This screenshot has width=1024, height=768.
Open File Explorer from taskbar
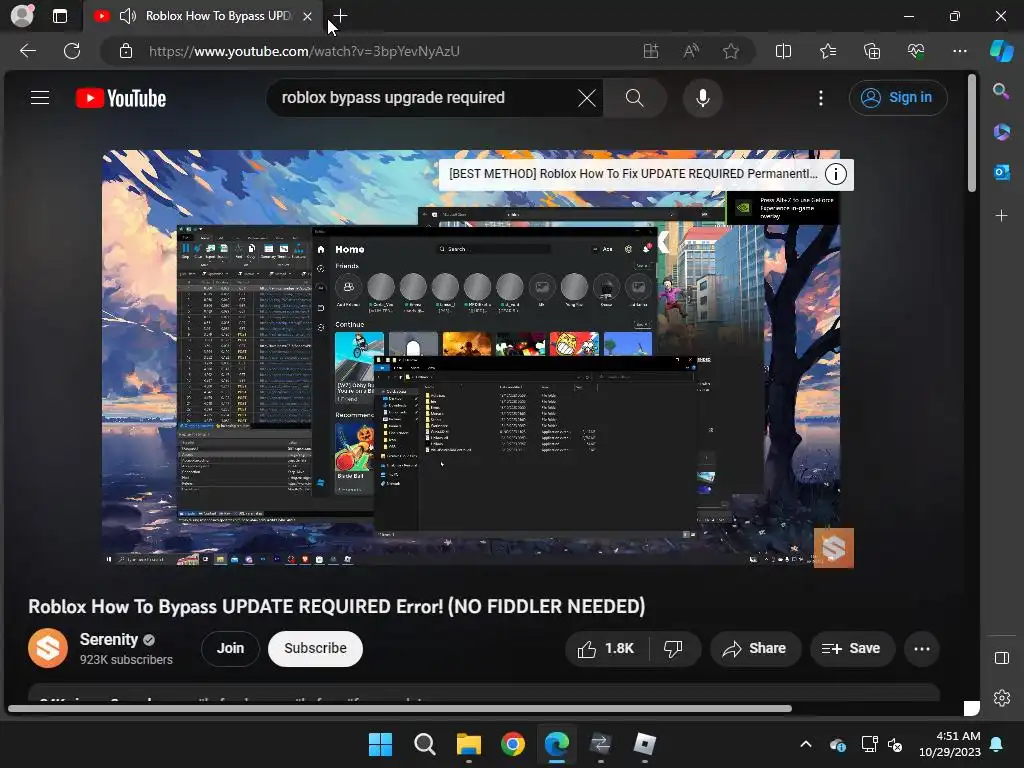[x=468, y=744]
